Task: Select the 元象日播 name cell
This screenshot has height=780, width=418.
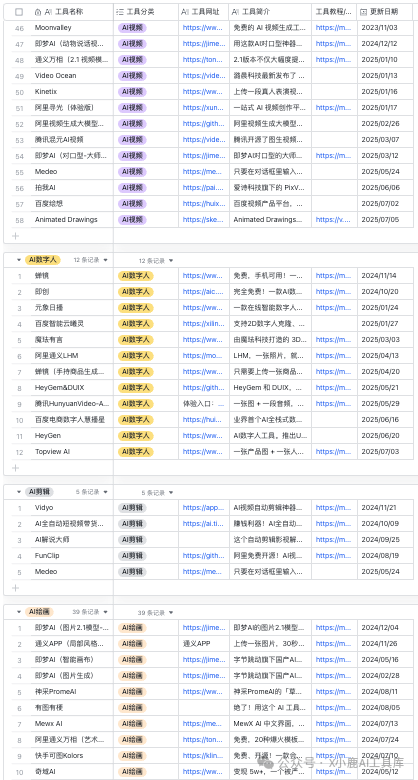Action: 72,307
